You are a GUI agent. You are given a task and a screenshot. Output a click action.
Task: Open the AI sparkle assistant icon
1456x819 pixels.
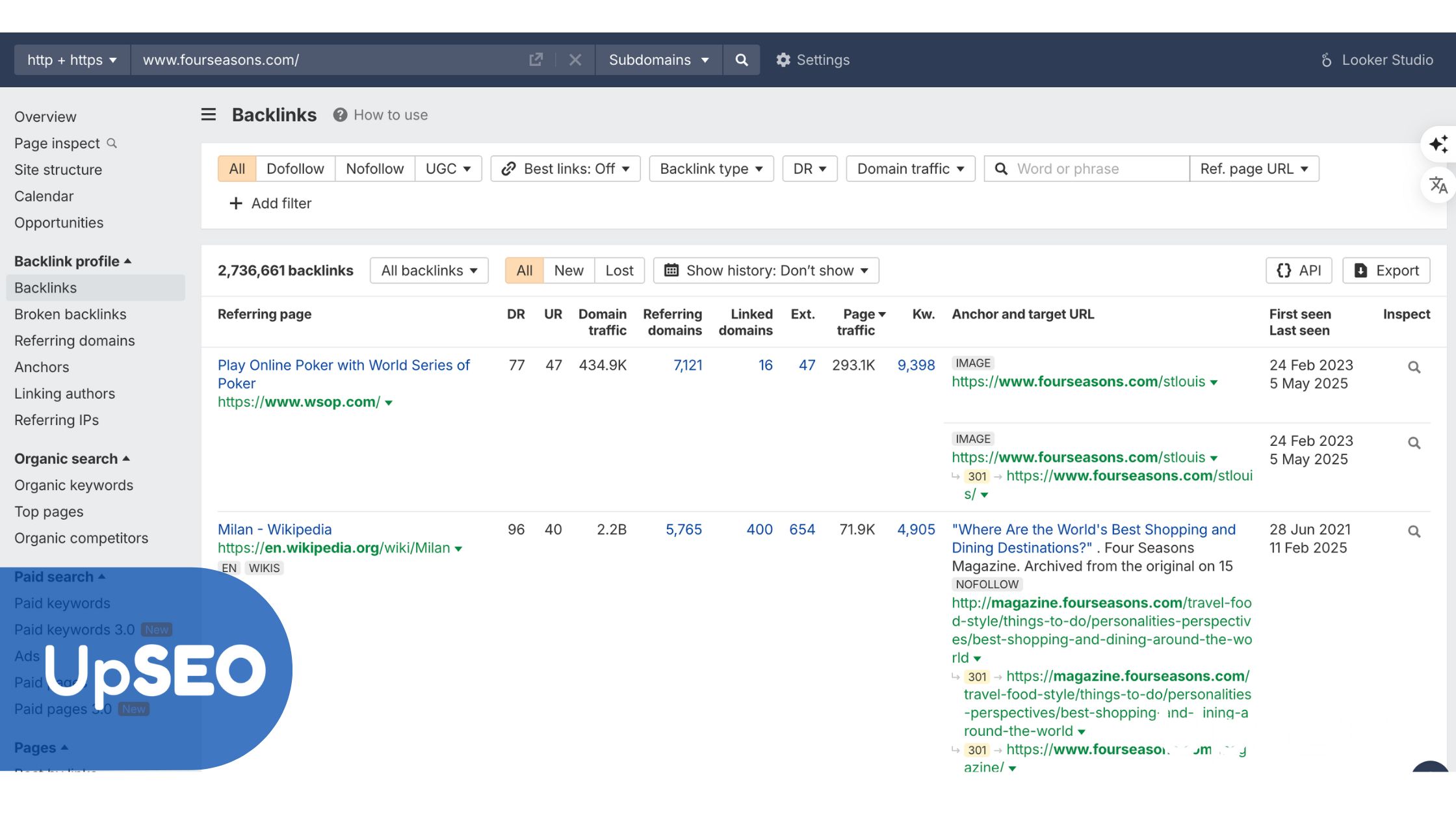1438,144
